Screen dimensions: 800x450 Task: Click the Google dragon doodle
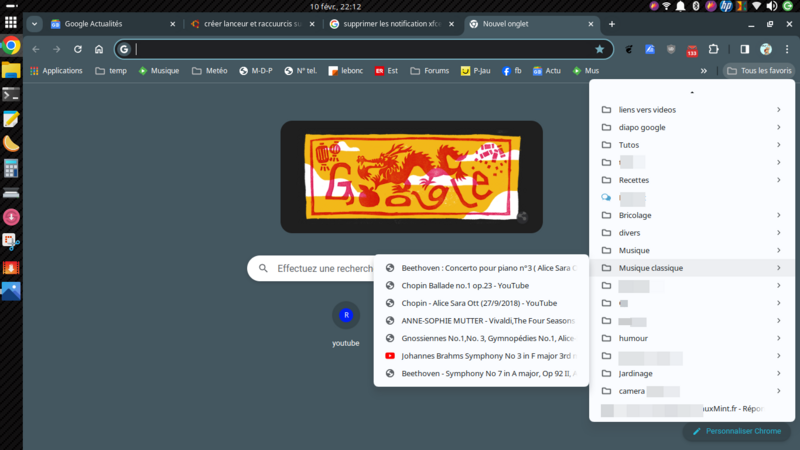[412, 177]
